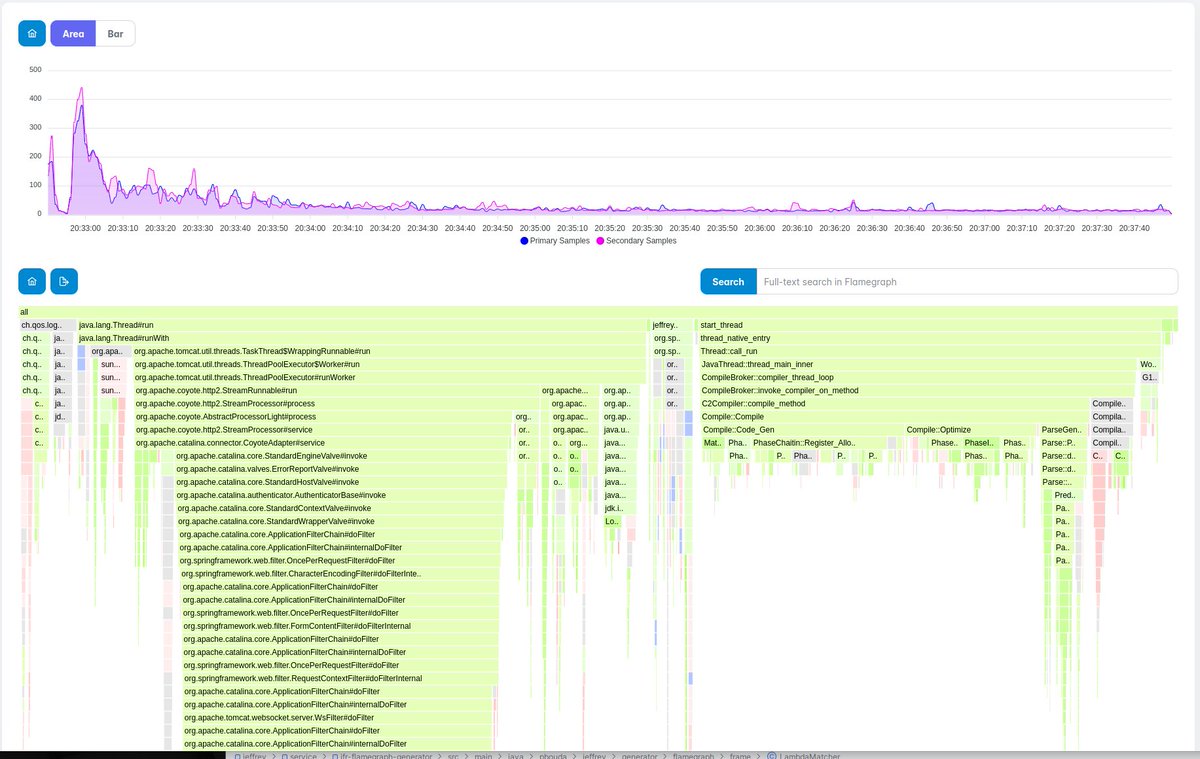Select the start_thread frame
Image resolution: width=1200 pixels, height=759 pixels.
(929, 325)
